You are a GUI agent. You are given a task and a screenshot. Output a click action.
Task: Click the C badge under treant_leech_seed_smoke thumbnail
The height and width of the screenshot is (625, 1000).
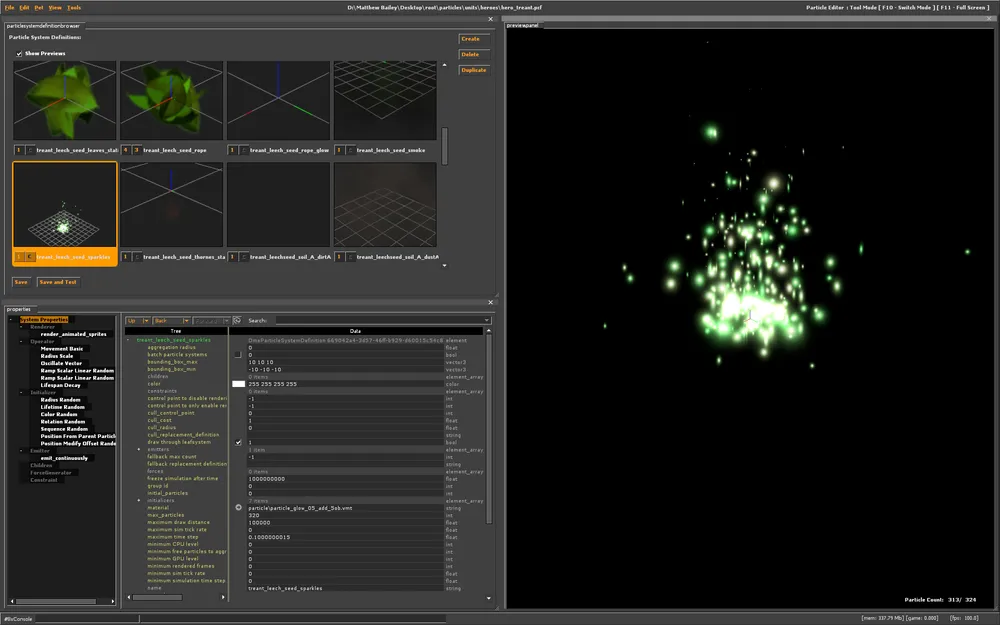tap(350, 150)
